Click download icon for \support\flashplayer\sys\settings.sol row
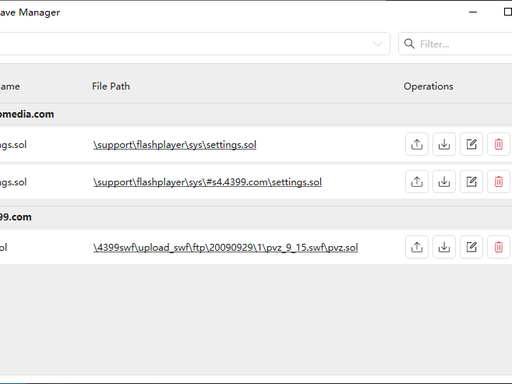This screenshot has width=512, height=384. click(444, 144)
